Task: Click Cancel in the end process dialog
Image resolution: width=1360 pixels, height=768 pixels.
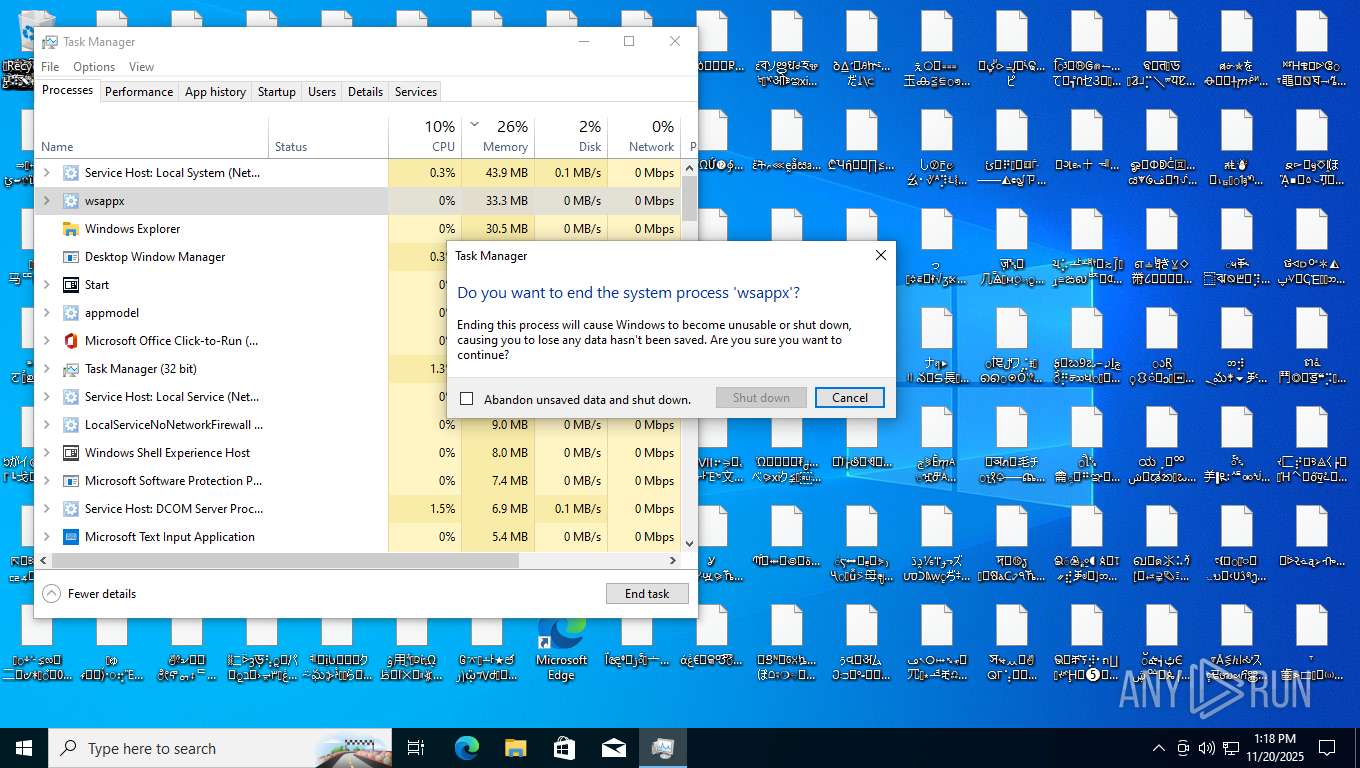Action: 850,398
